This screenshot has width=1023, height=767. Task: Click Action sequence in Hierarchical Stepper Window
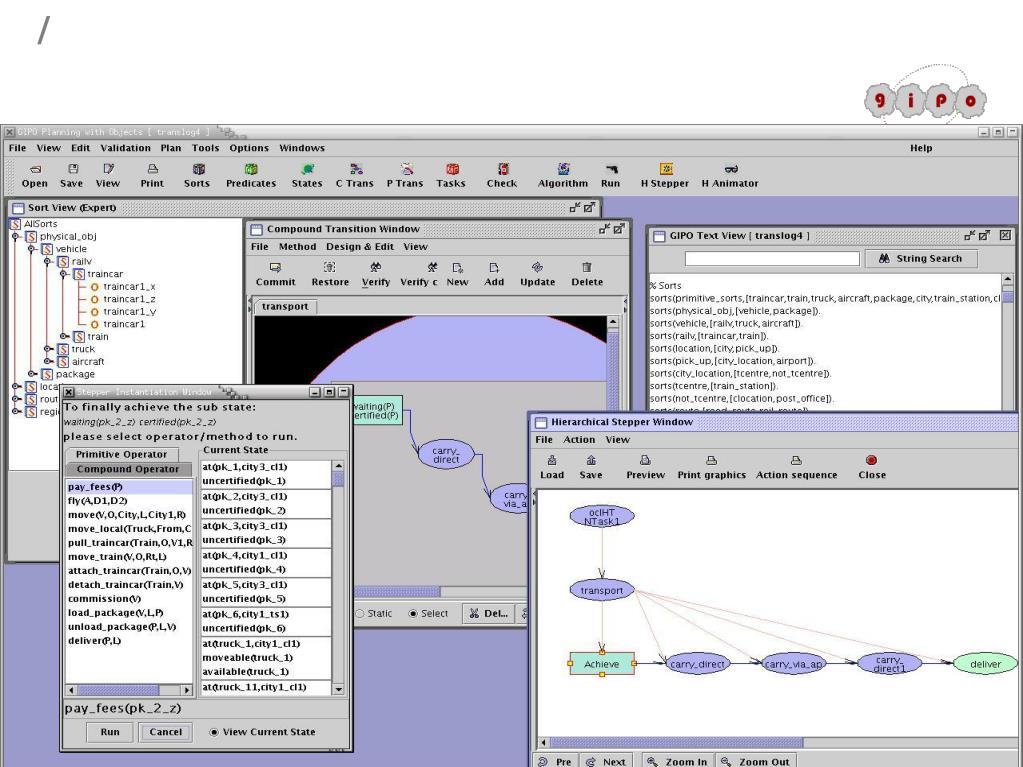[x=797, y=467]
